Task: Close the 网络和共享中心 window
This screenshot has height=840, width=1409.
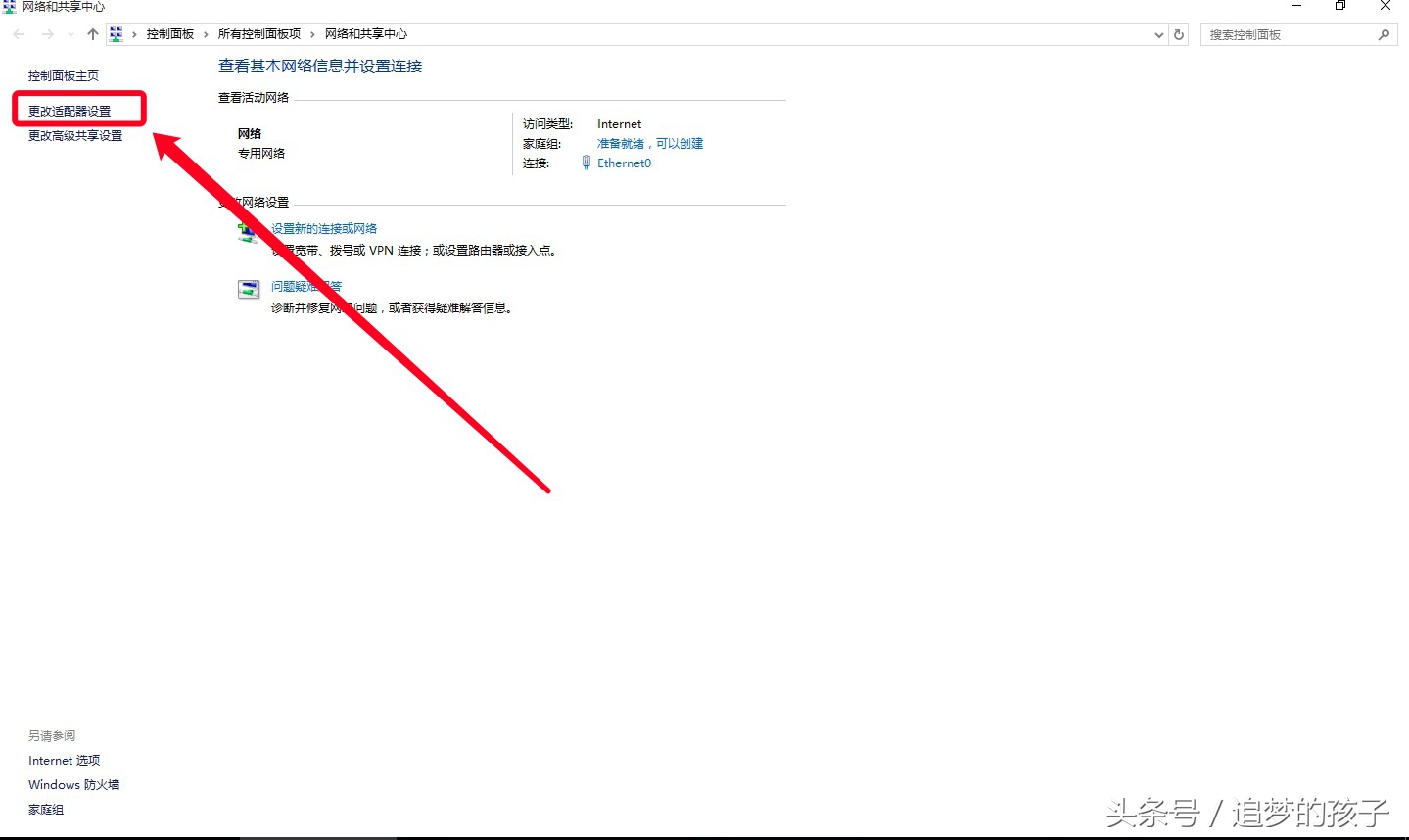Action: tap(1386, 6)
